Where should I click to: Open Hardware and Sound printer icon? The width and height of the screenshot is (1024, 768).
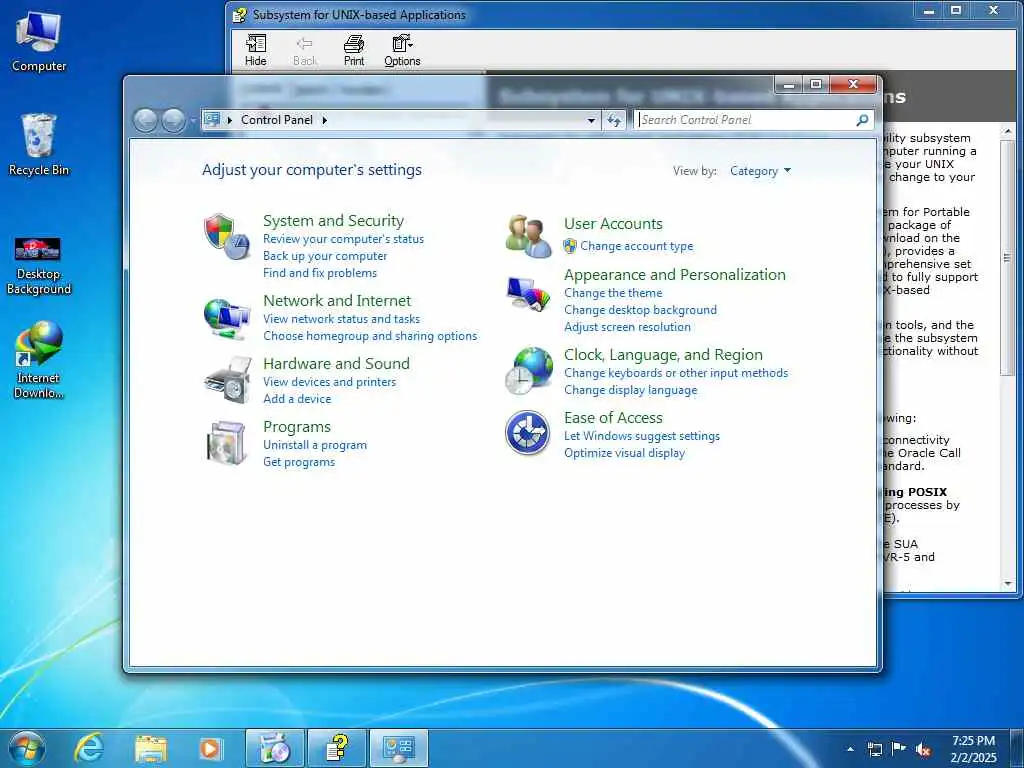click(x=227, y=380)
